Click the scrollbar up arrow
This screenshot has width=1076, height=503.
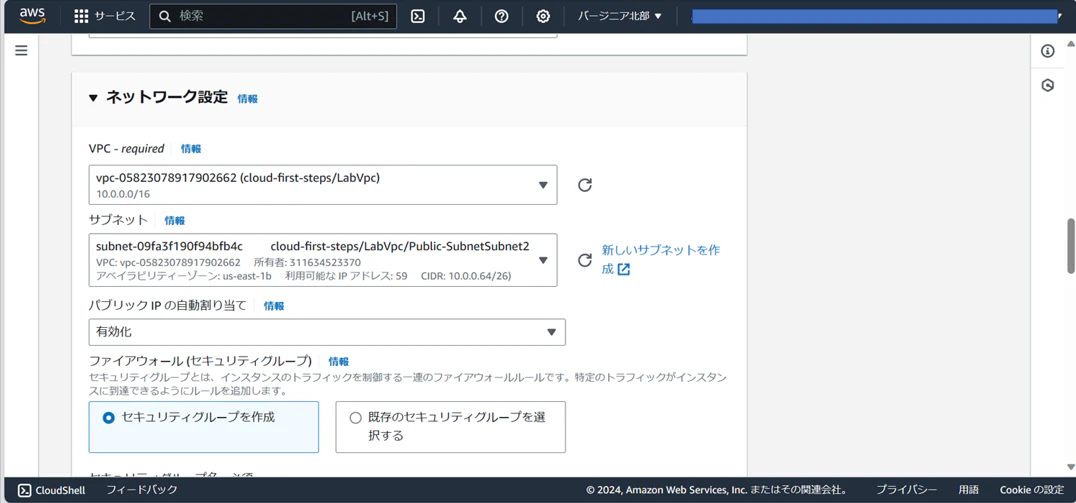[x=1071, y=43]
